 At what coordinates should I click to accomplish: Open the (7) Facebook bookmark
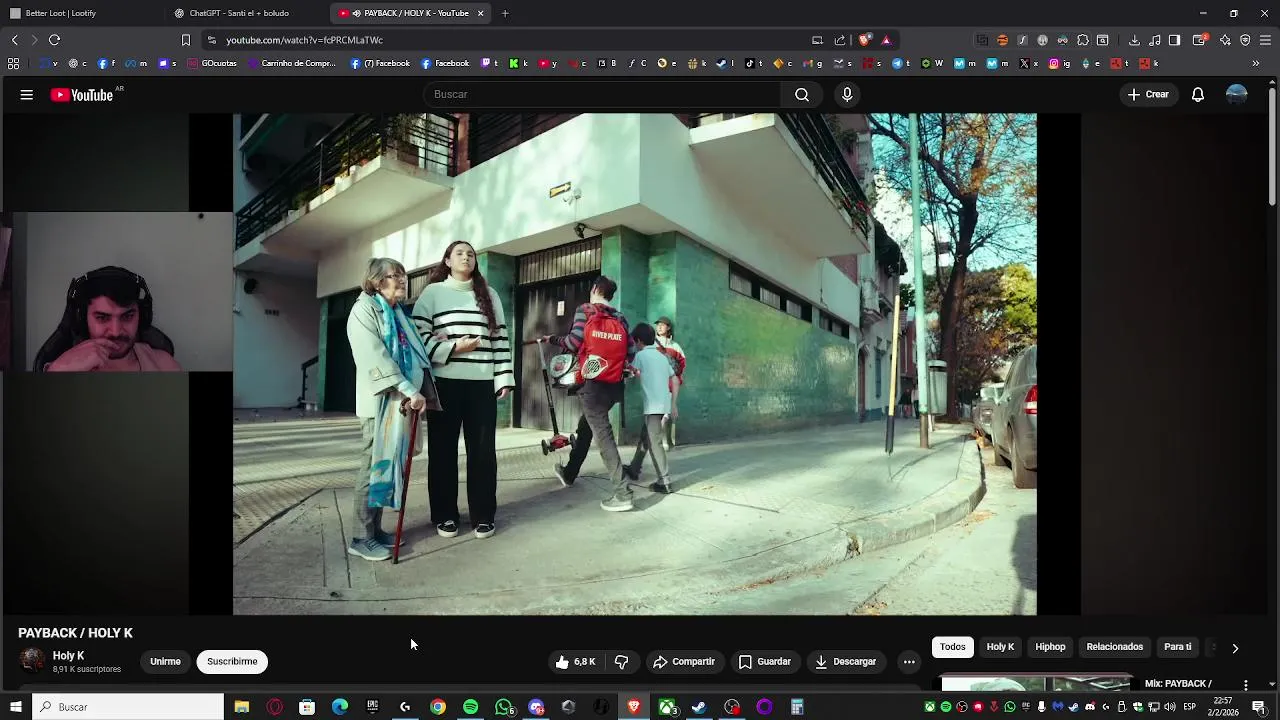pyautogui.click(x=380, y=63)
